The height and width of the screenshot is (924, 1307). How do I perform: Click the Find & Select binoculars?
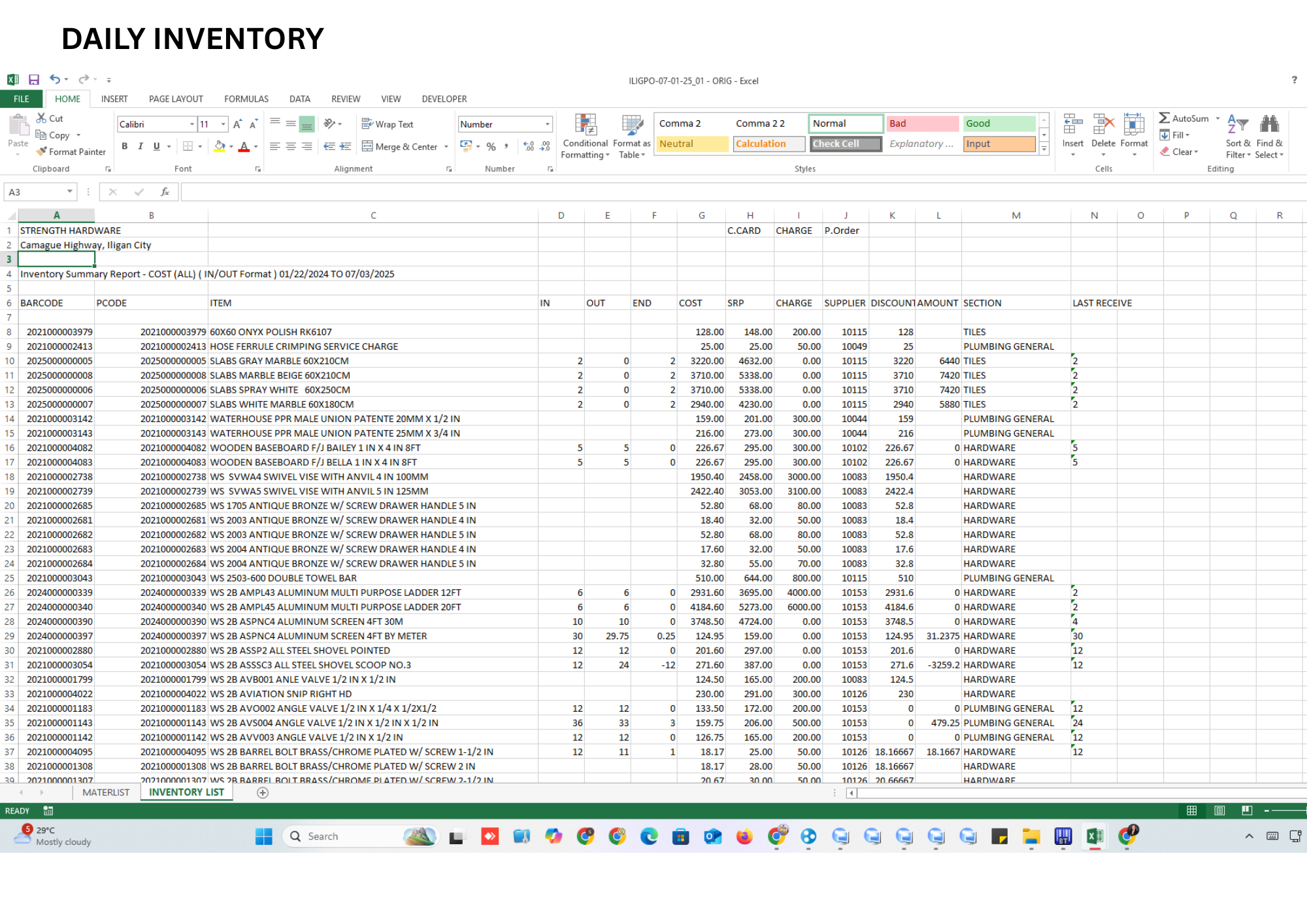click(x=1269, y=124)
